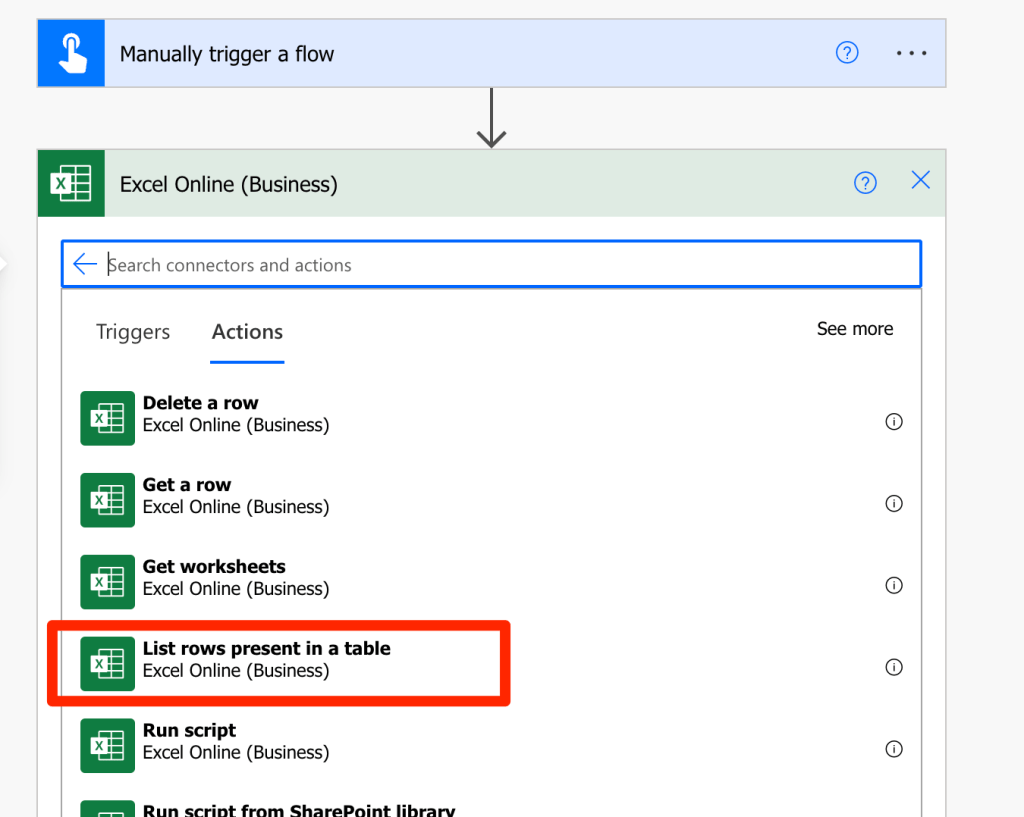
Task: View info about Run script action
Action: (894, 748)
